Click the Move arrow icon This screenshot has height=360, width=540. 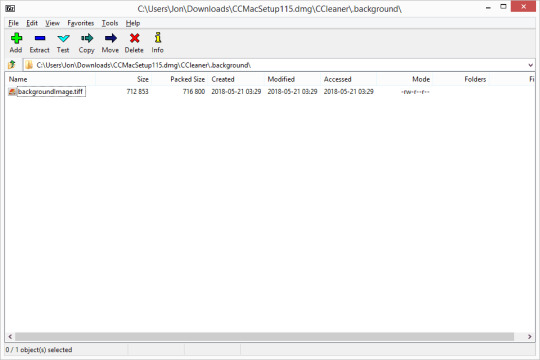click(111, 38)
